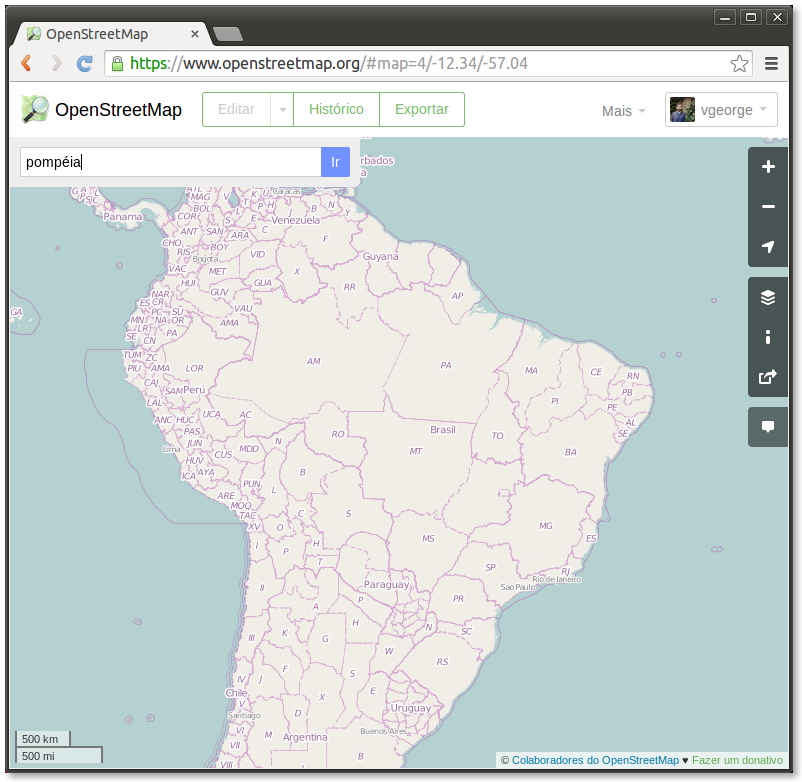Open Colaboradores do OpenStreetMap link
Screen dimensions: 802x782
click(x=595, y=760)
